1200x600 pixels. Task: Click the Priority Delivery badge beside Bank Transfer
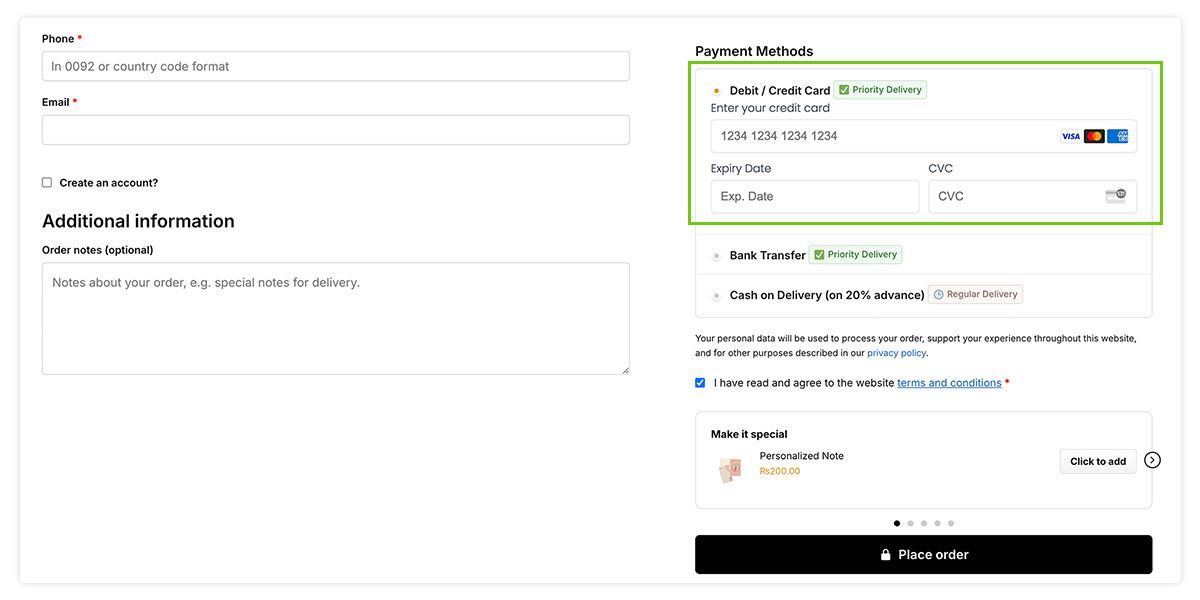pyautogui.click(x=856, y=255)
